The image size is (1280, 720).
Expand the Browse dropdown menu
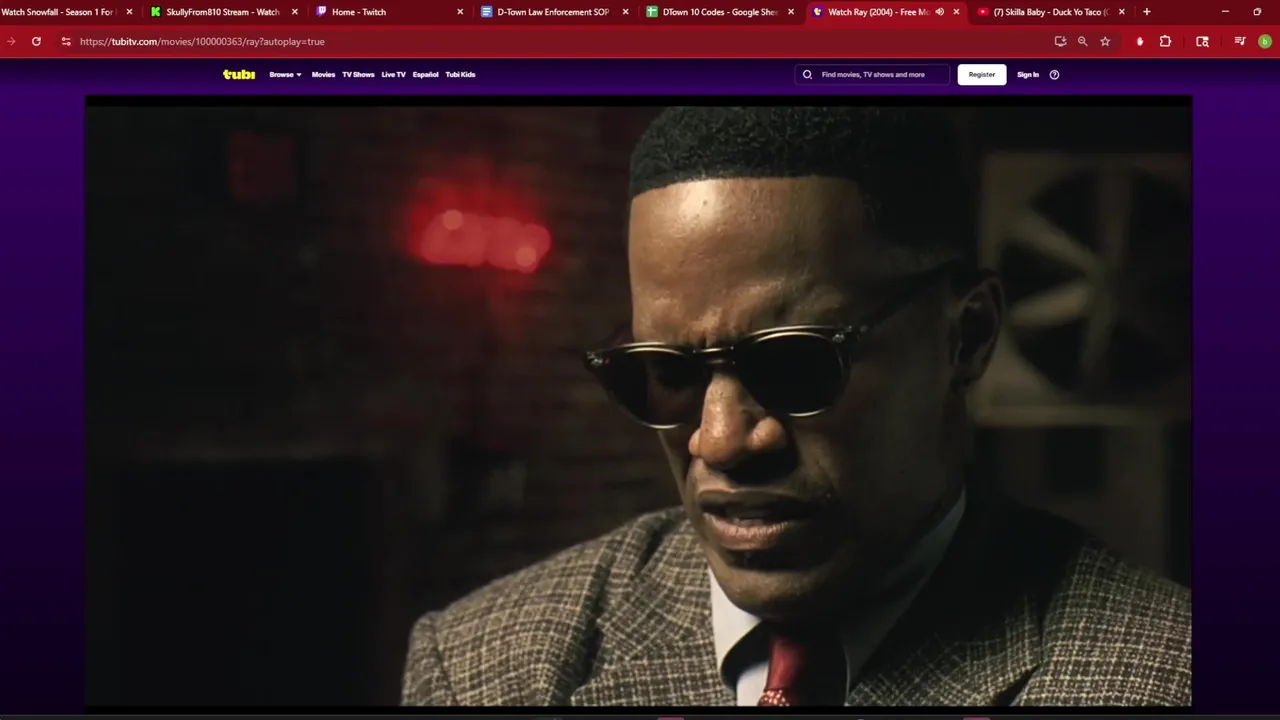click(285, 74)
